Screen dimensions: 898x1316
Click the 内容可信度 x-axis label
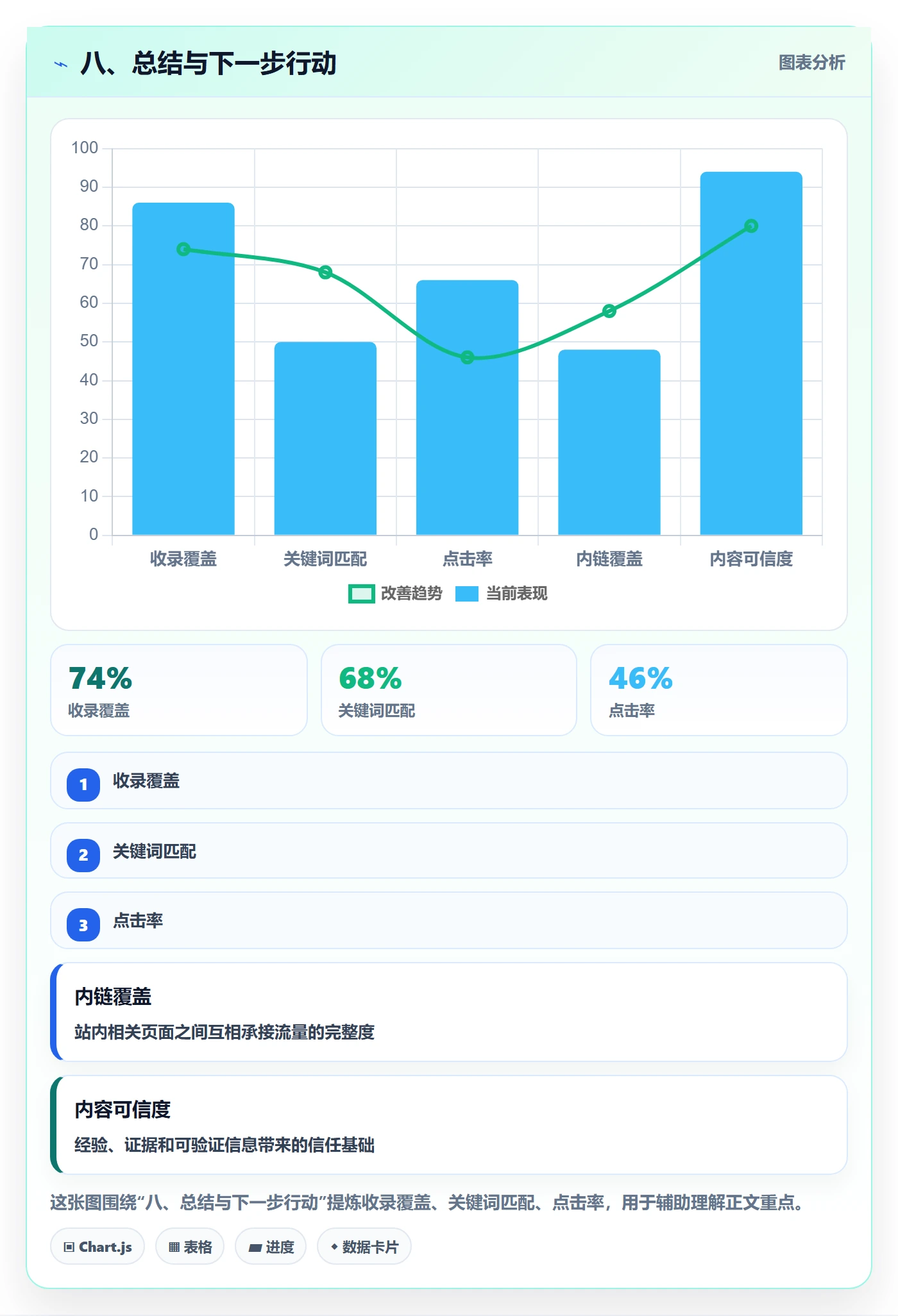point(751,559)
